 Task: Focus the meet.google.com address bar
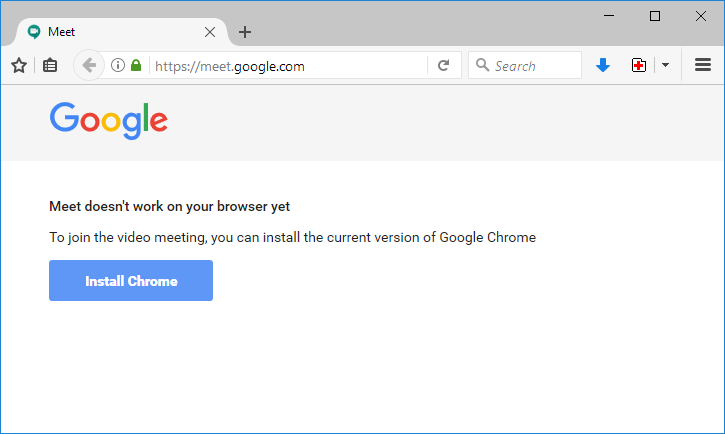(290, 66)
